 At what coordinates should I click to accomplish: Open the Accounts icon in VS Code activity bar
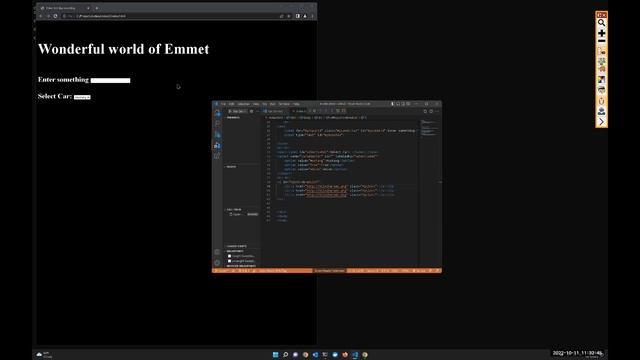[217, 252]
